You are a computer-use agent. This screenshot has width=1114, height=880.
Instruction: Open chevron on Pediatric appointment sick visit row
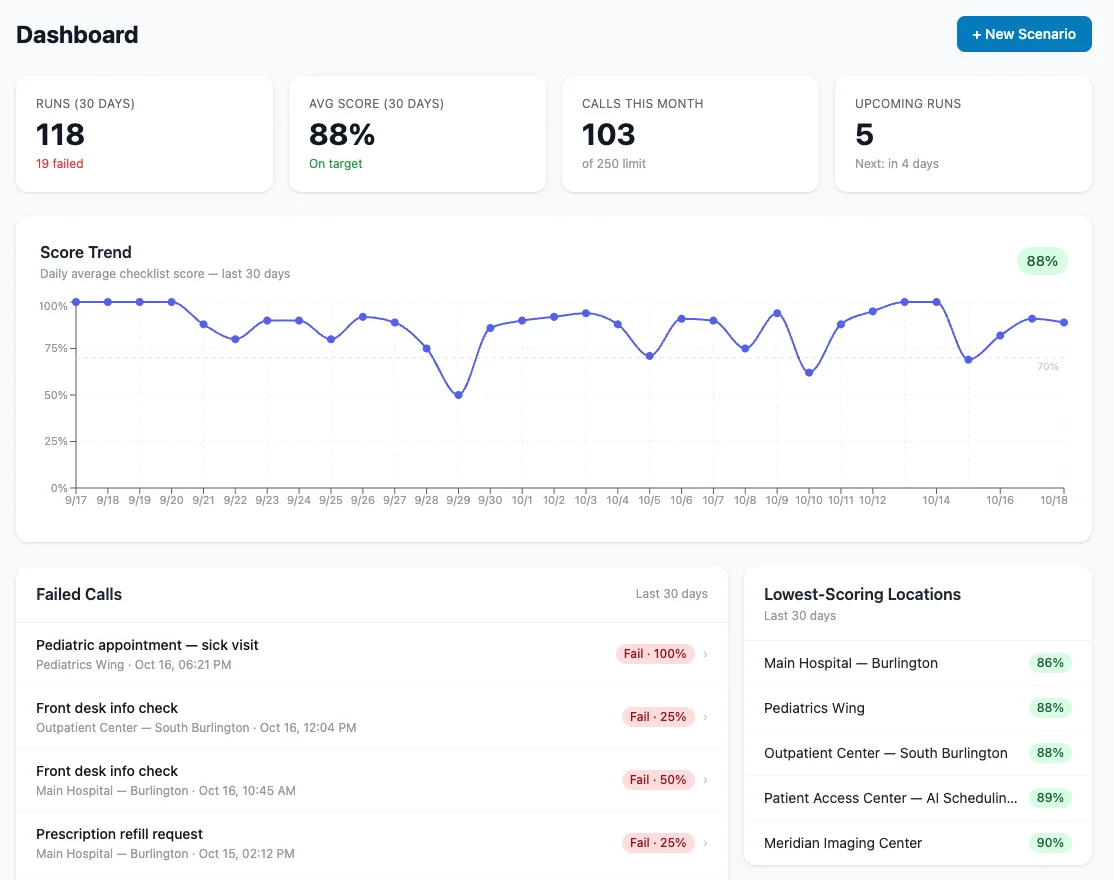point(705,654)
